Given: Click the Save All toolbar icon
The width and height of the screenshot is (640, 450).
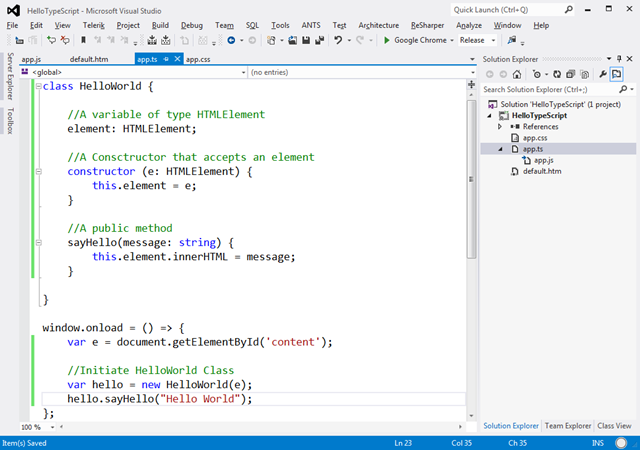Looking at the screenshot, I should (320, 40).
